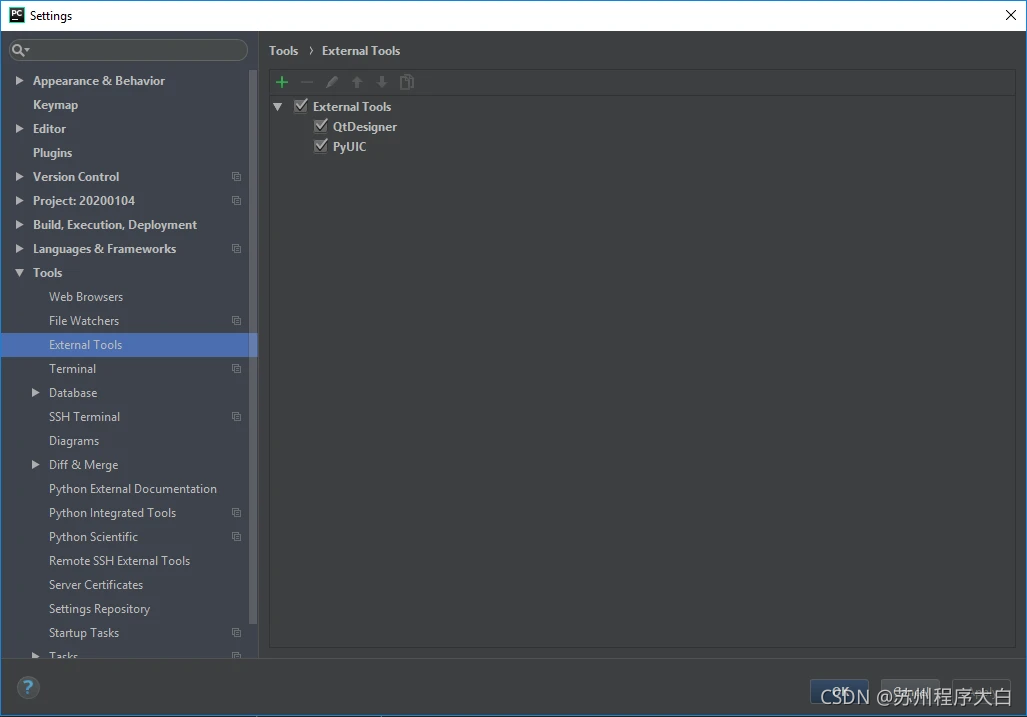Close the Settings dialog window
The image size is (1027, 717).
click(x=1011, y=15)
